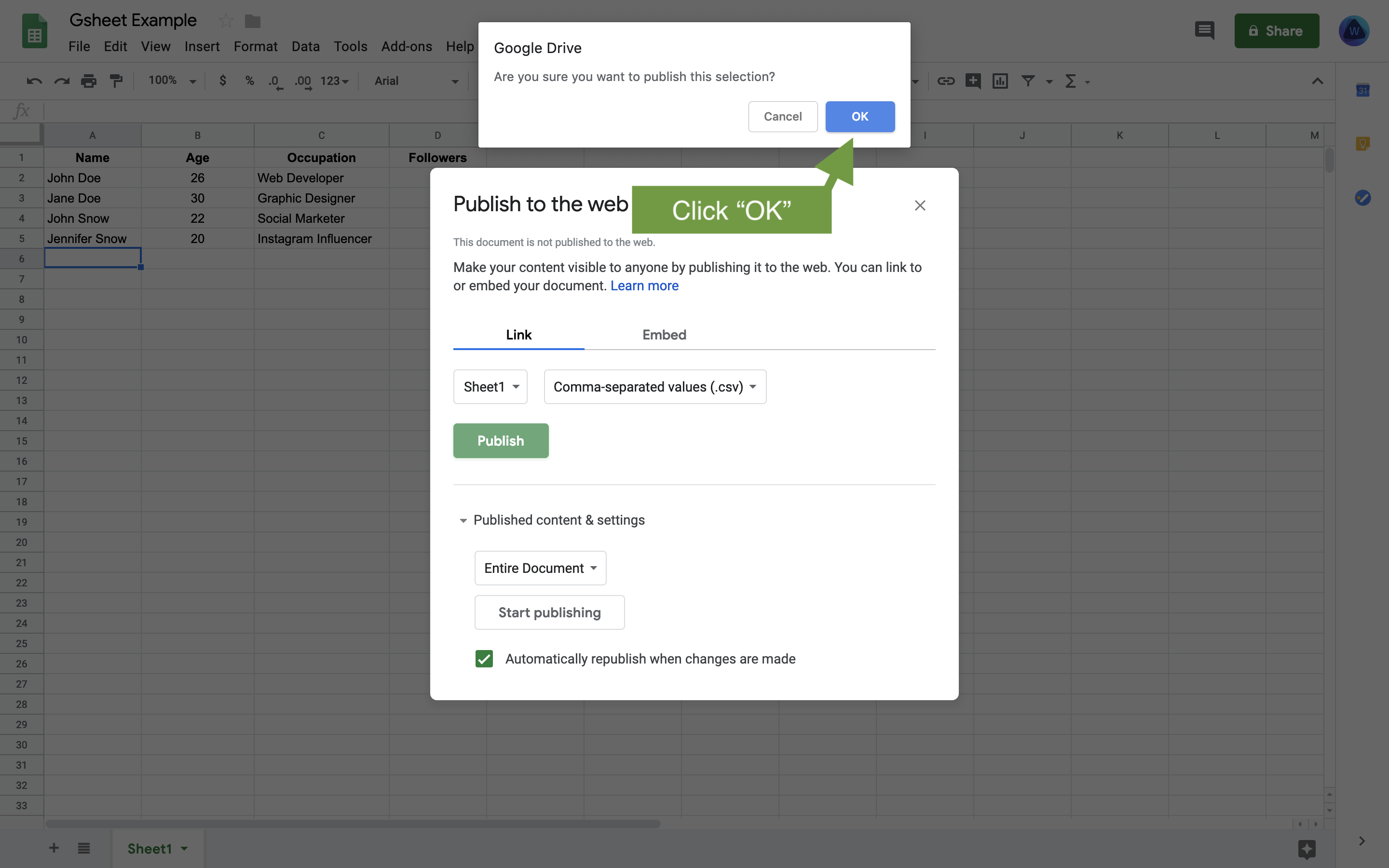The image size is (1389, 868).
Task: Expand the side panel chevron at bottom right
Action: [x=1362, y=841]
